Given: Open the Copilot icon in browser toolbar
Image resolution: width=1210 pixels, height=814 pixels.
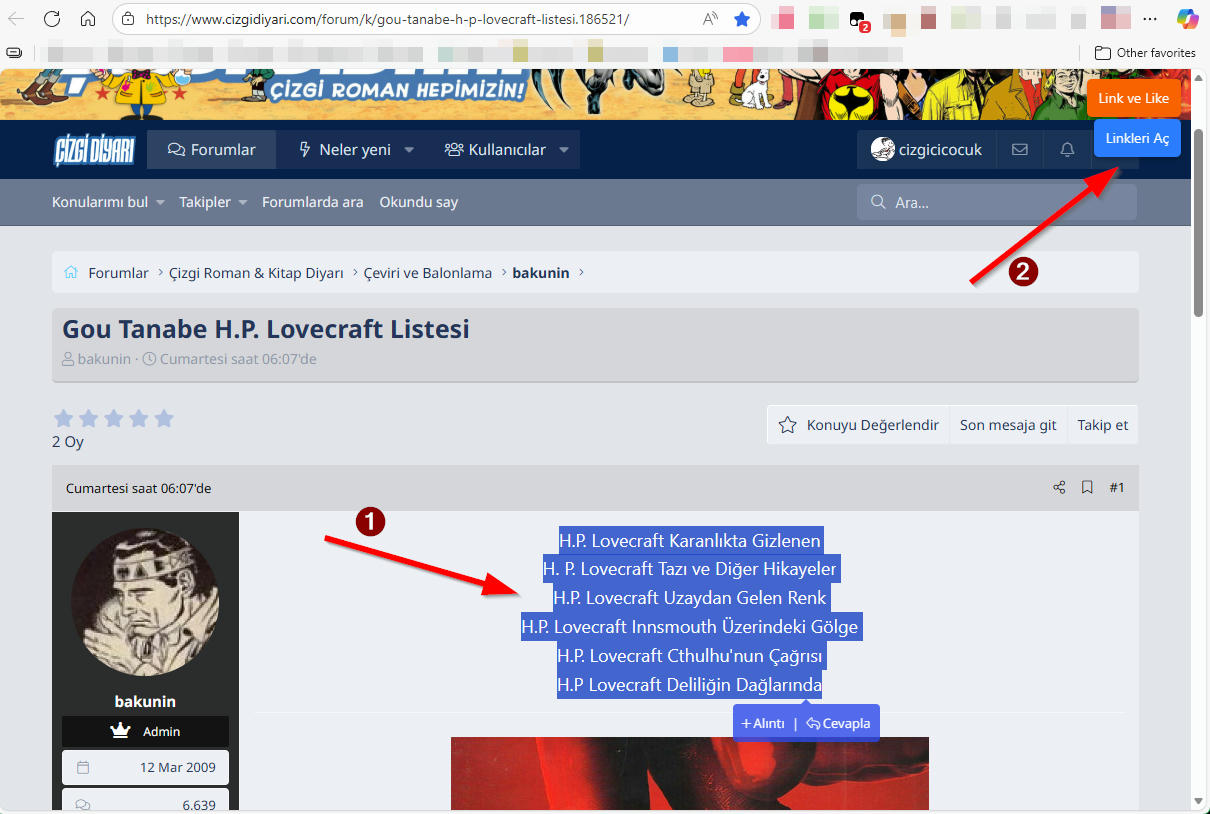Looking at the screenshot, I should [x=1187, y=19].
